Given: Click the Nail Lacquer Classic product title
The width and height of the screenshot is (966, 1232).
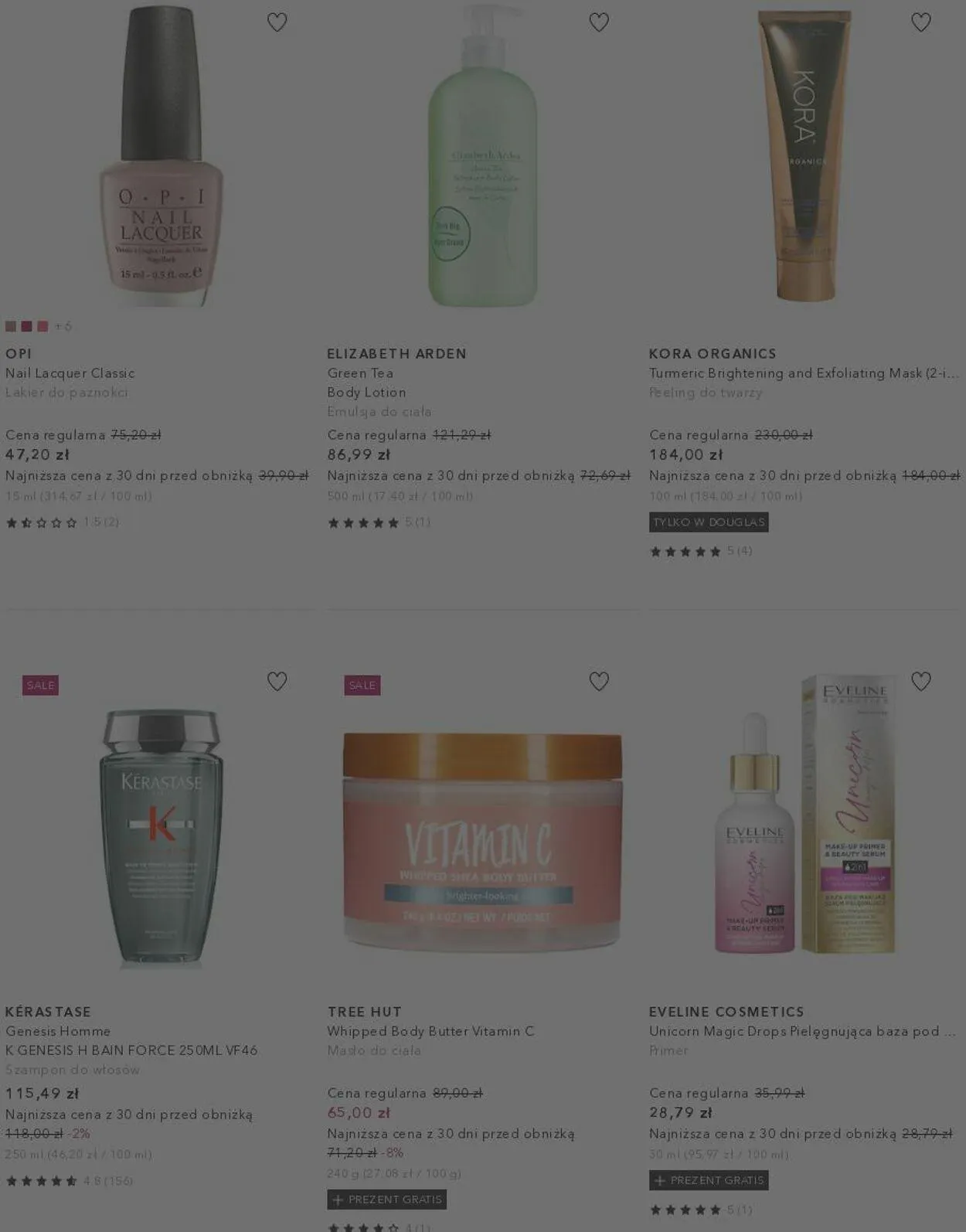Looking at the screenshot, I should [x=70, y=373].
